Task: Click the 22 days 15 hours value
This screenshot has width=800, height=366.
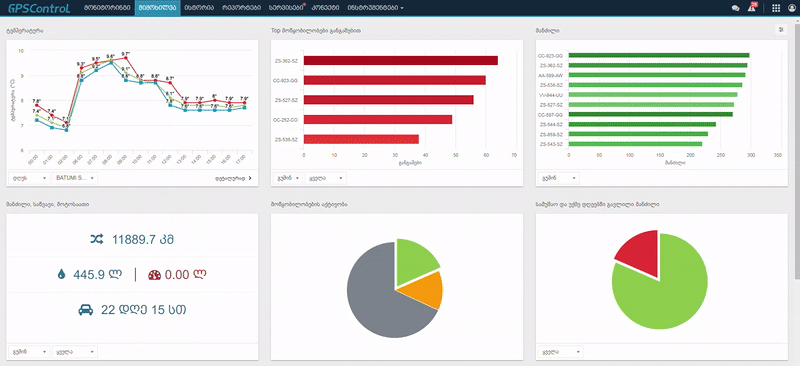Action: [x=143, y=310]
